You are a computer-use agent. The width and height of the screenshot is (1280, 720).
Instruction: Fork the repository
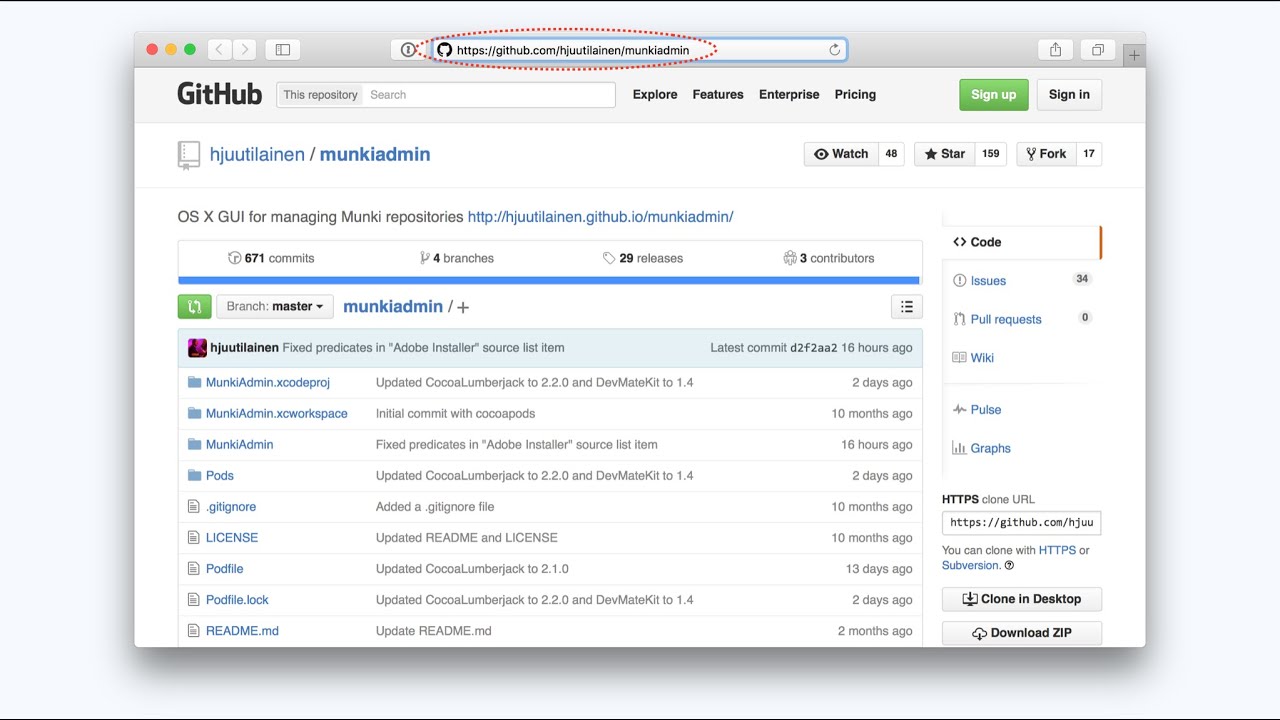coord(1046,154)
